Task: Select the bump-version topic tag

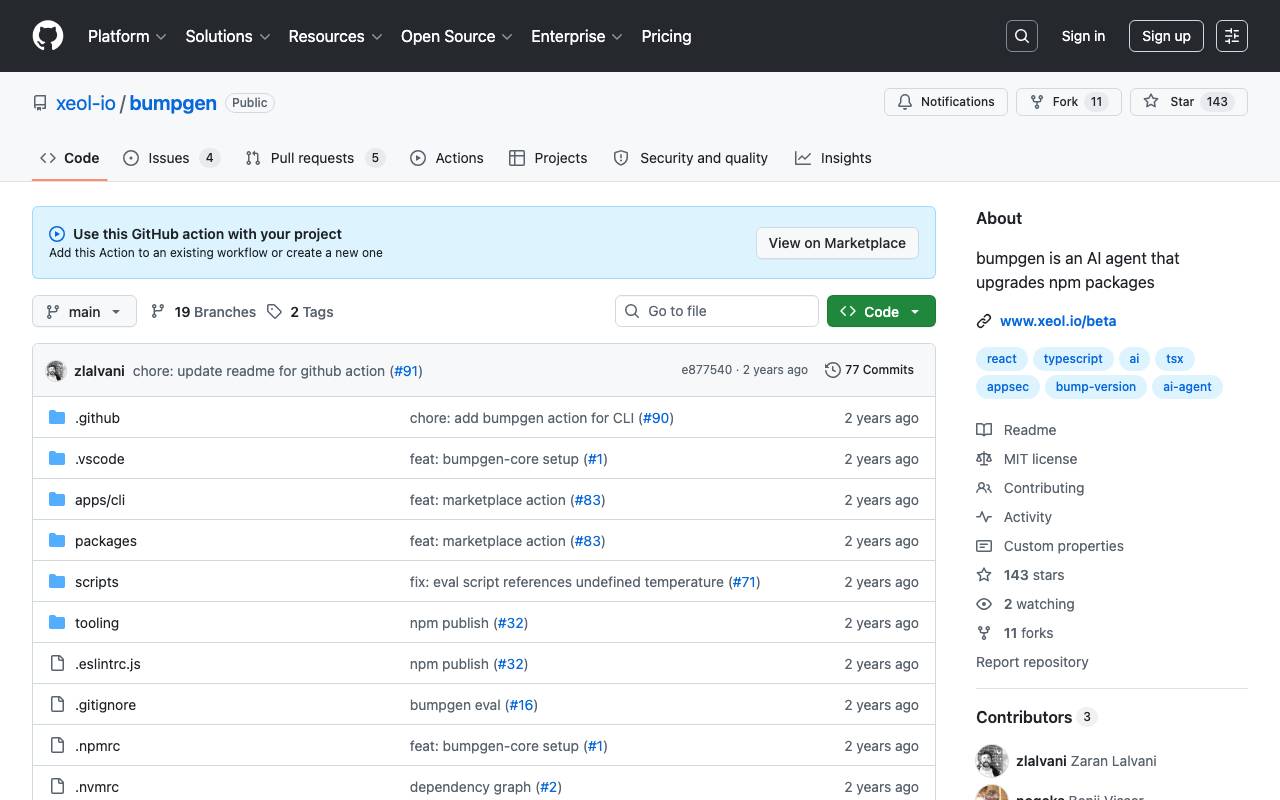Action: 1096,387
